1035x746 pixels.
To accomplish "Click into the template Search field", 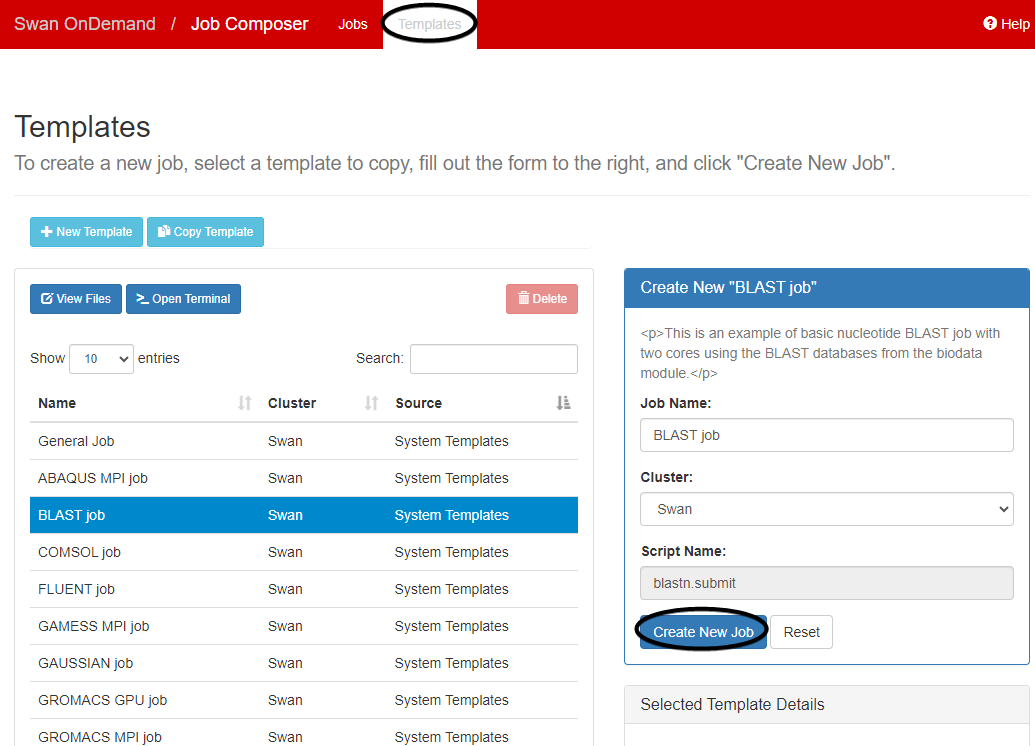I will click(493, 359).
